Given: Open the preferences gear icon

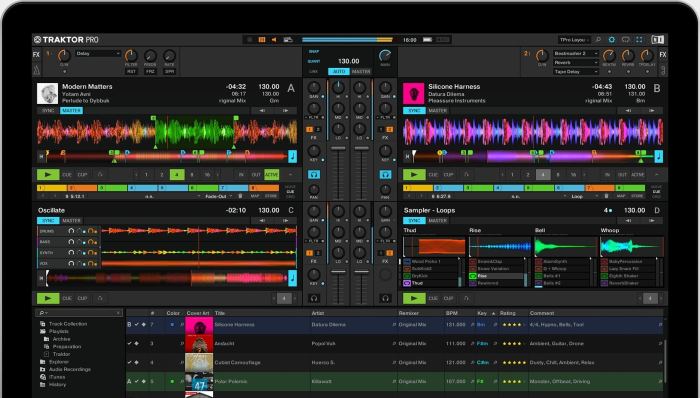Looking at the screenshot, I should pyautogui.click(x=612, y=40).
